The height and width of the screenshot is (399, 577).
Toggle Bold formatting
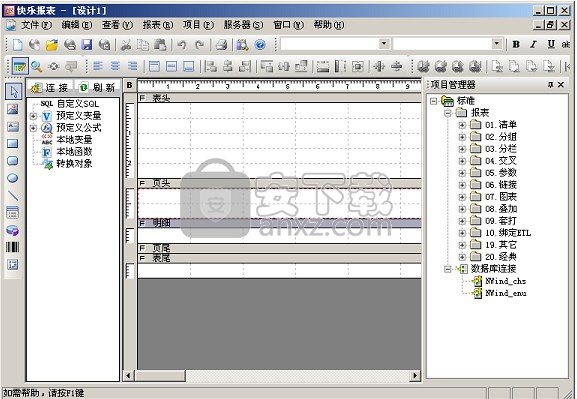516,45
